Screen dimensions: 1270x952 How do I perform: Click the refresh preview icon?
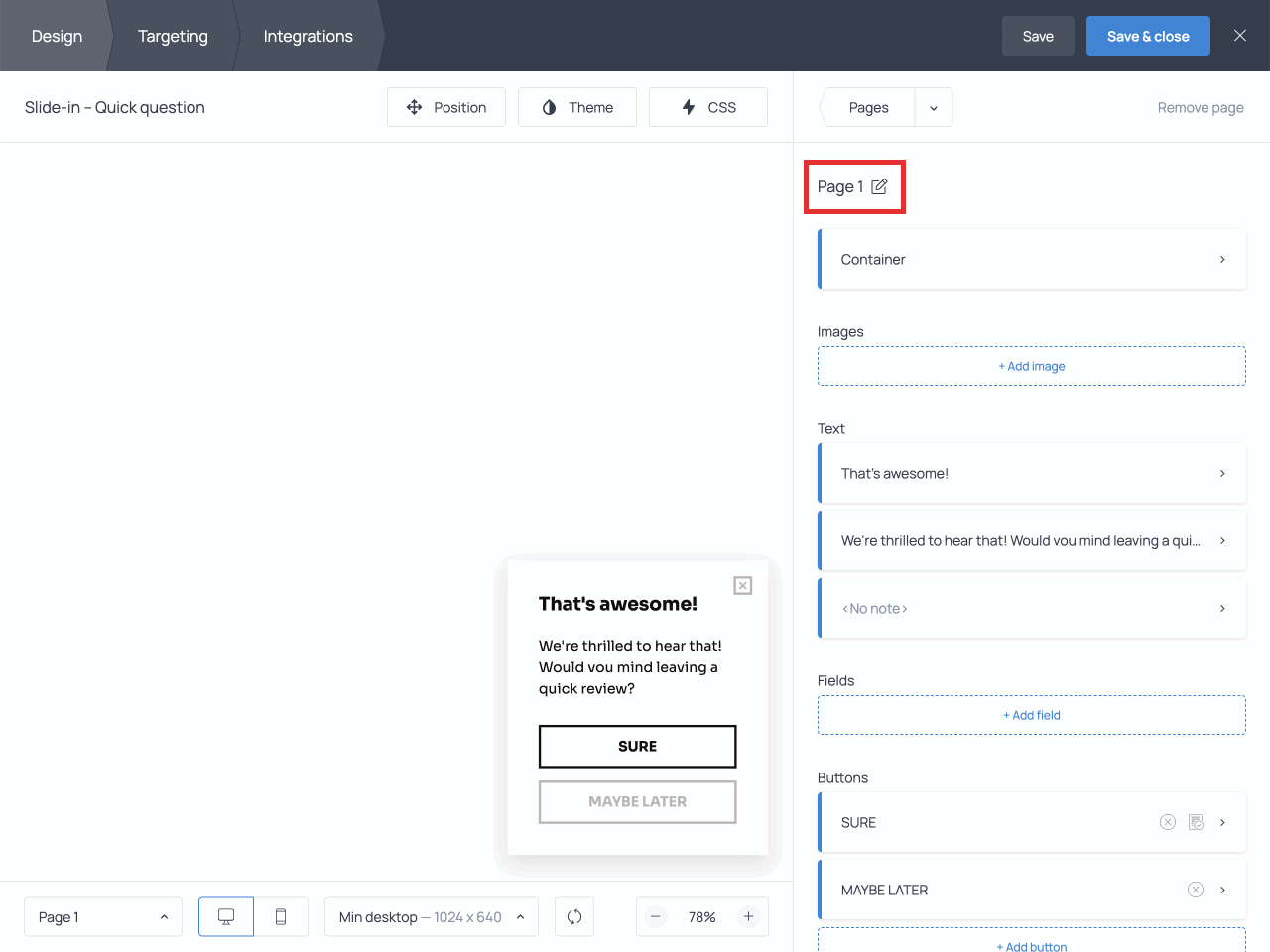(574, 916)
